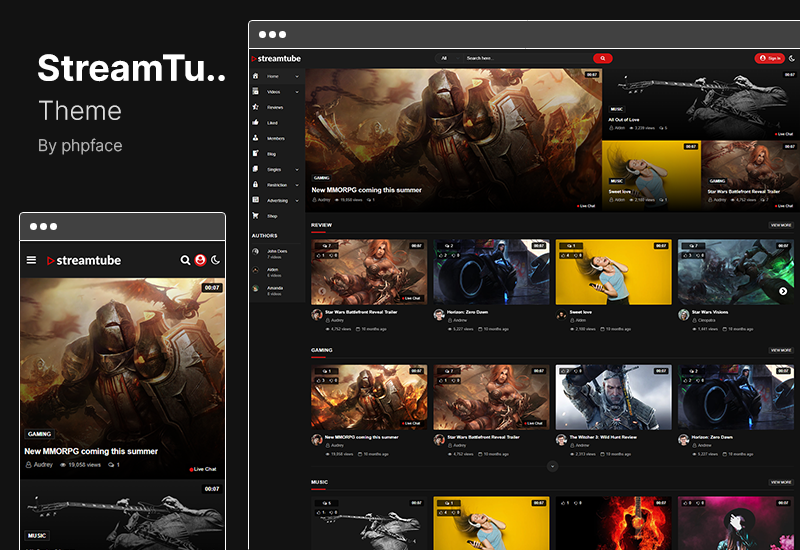Click the Advertising icon in the sidebar
Image resolution: width=800 pixels, height=550 pixels.
256,200
